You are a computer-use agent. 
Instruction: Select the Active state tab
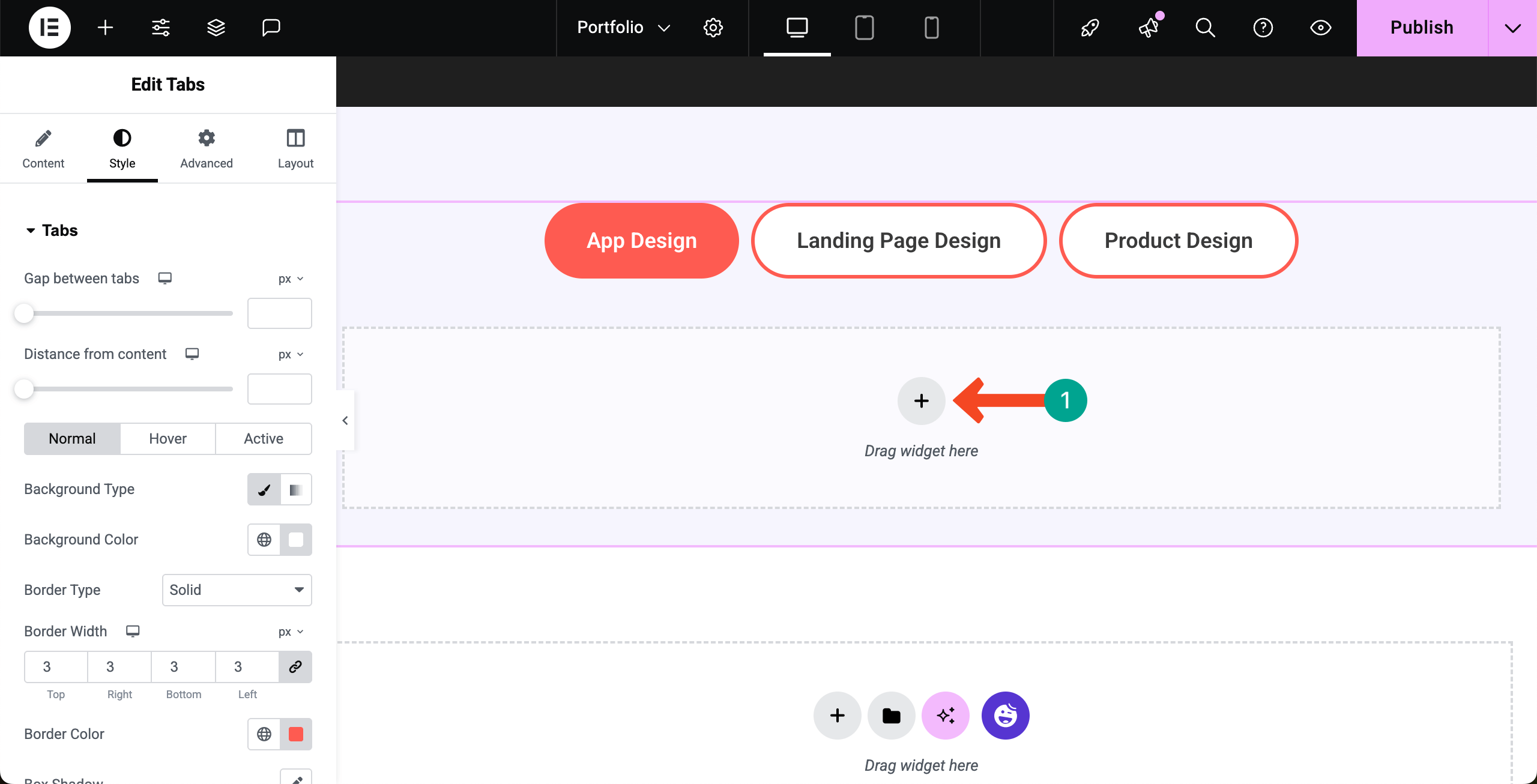(x=264, y=439)
